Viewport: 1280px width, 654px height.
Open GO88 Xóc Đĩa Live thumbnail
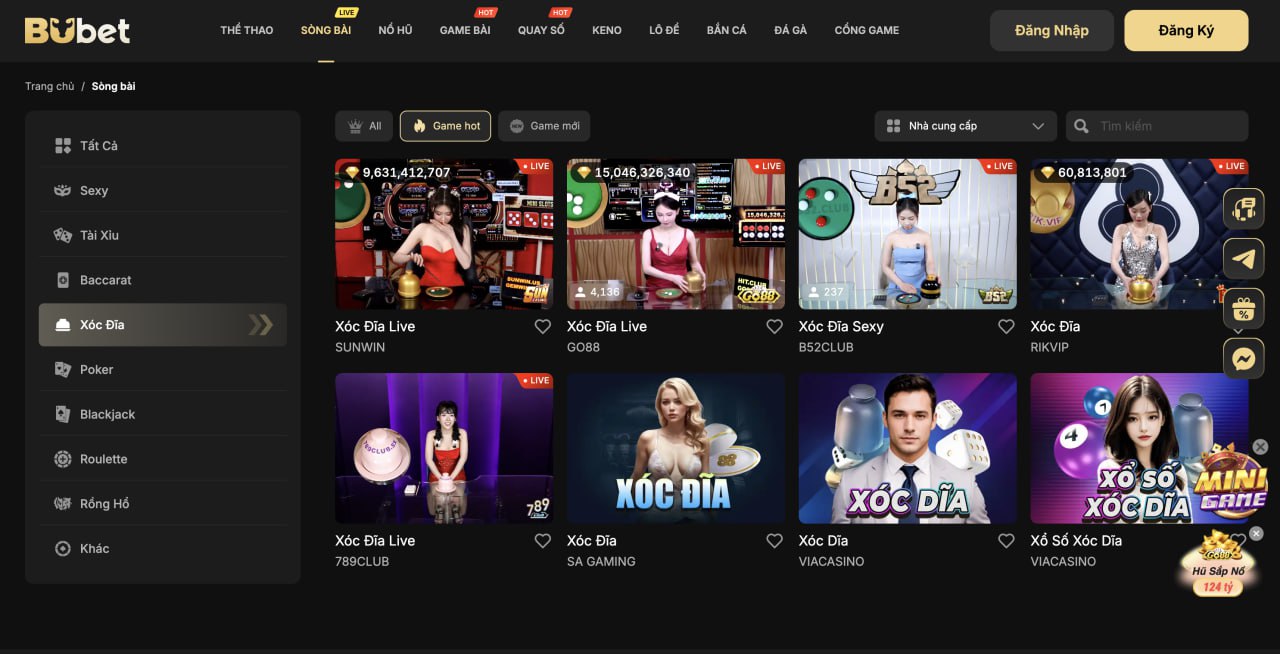(676, 234)
